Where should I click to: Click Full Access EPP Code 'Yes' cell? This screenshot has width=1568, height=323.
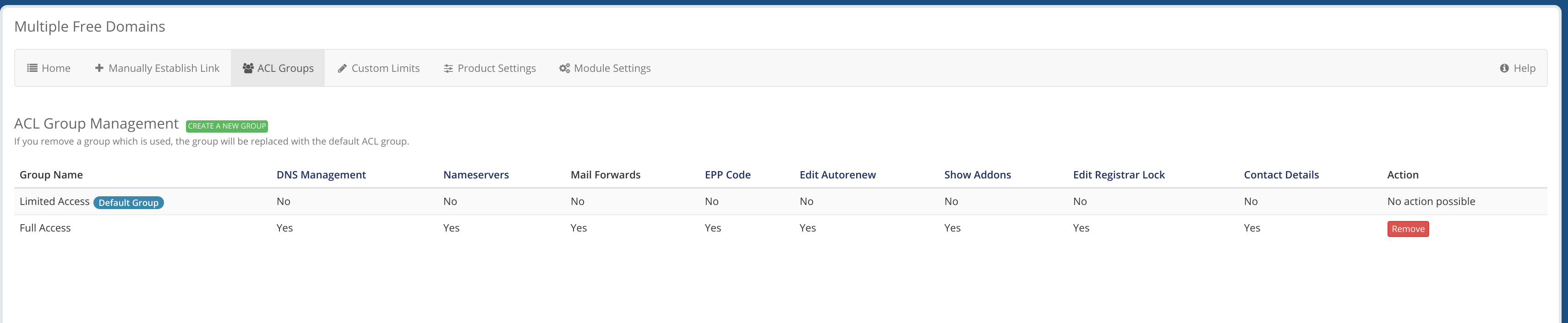click(x=713, y=228)
